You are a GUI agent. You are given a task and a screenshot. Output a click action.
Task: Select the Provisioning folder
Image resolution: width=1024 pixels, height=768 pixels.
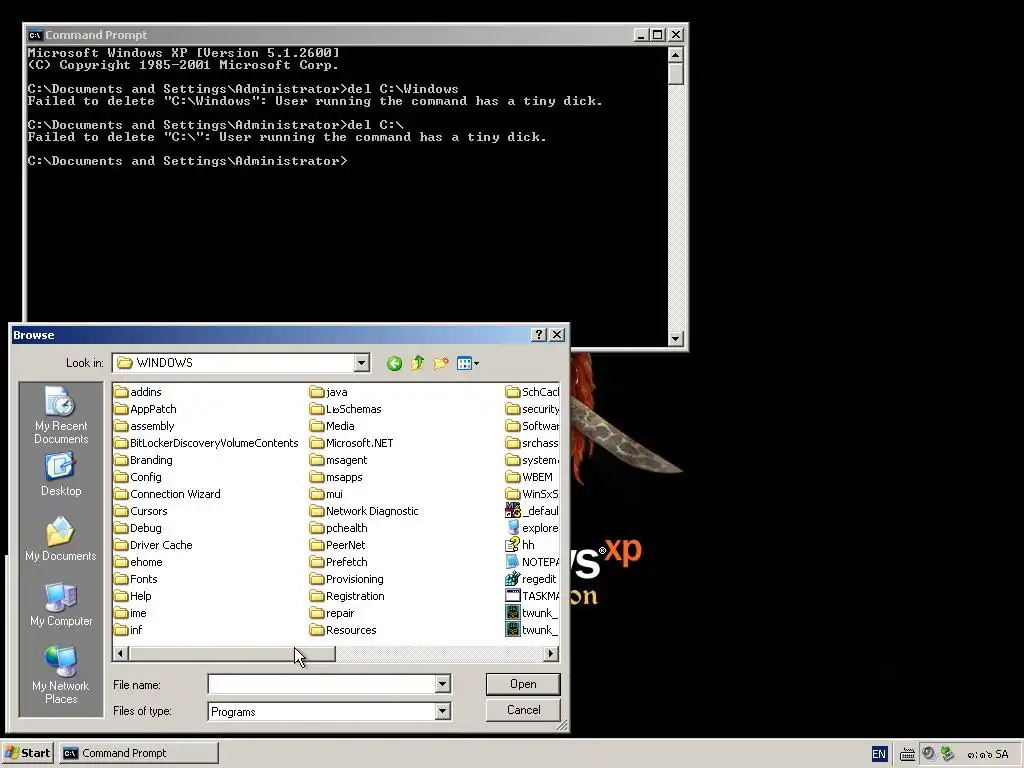[347, 579]
